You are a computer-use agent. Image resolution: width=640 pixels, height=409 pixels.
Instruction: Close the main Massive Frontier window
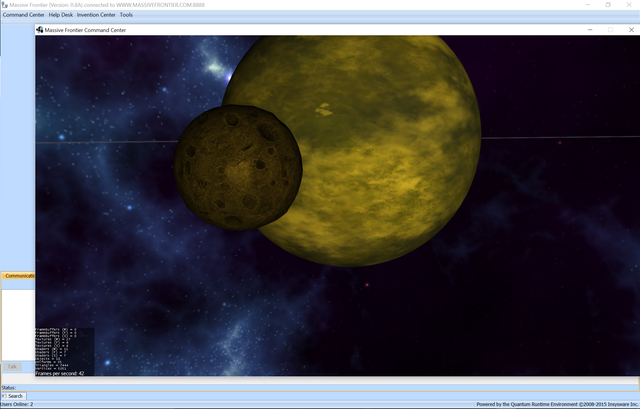click(629, 5)
